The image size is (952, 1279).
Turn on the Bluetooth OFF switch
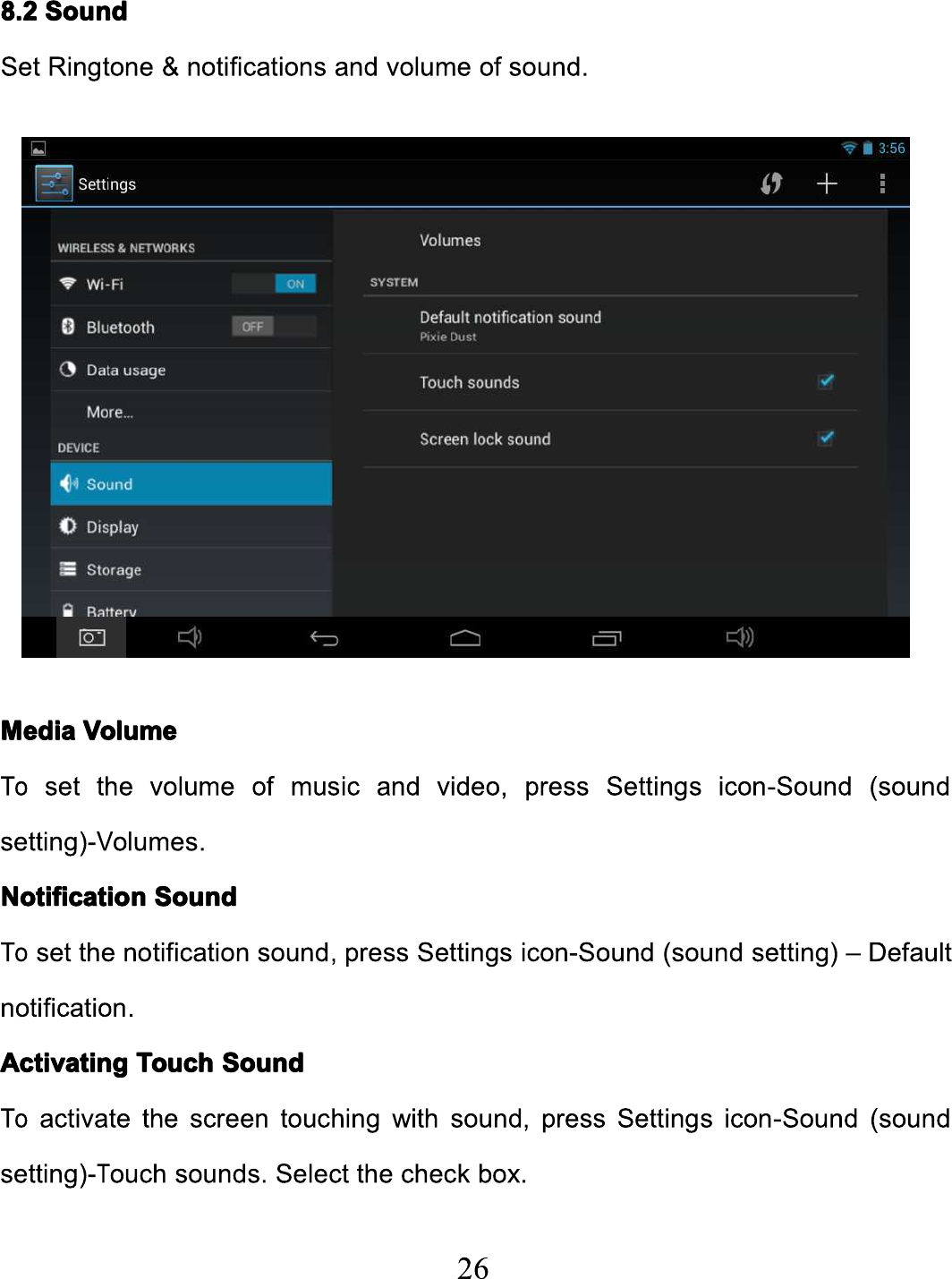(x=274, y=327)
